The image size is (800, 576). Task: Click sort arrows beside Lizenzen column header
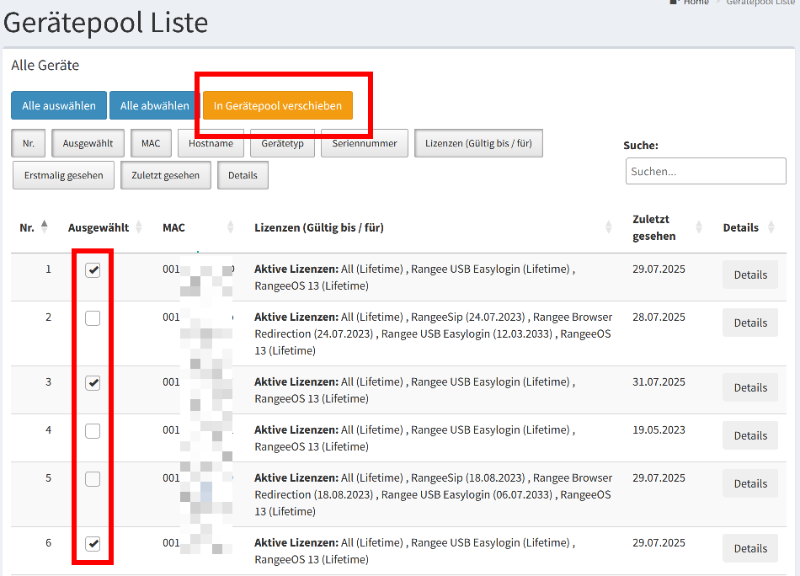click(609, 227)
